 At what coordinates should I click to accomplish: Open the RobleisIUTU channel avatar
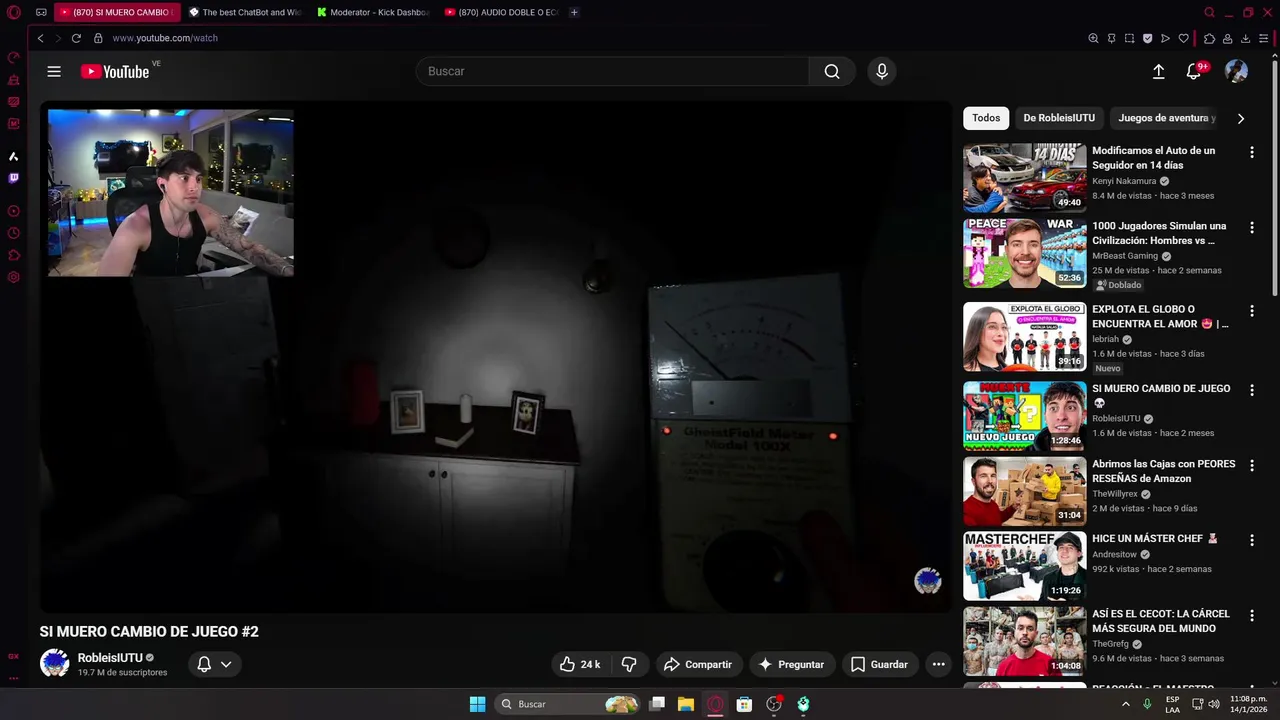54,663
